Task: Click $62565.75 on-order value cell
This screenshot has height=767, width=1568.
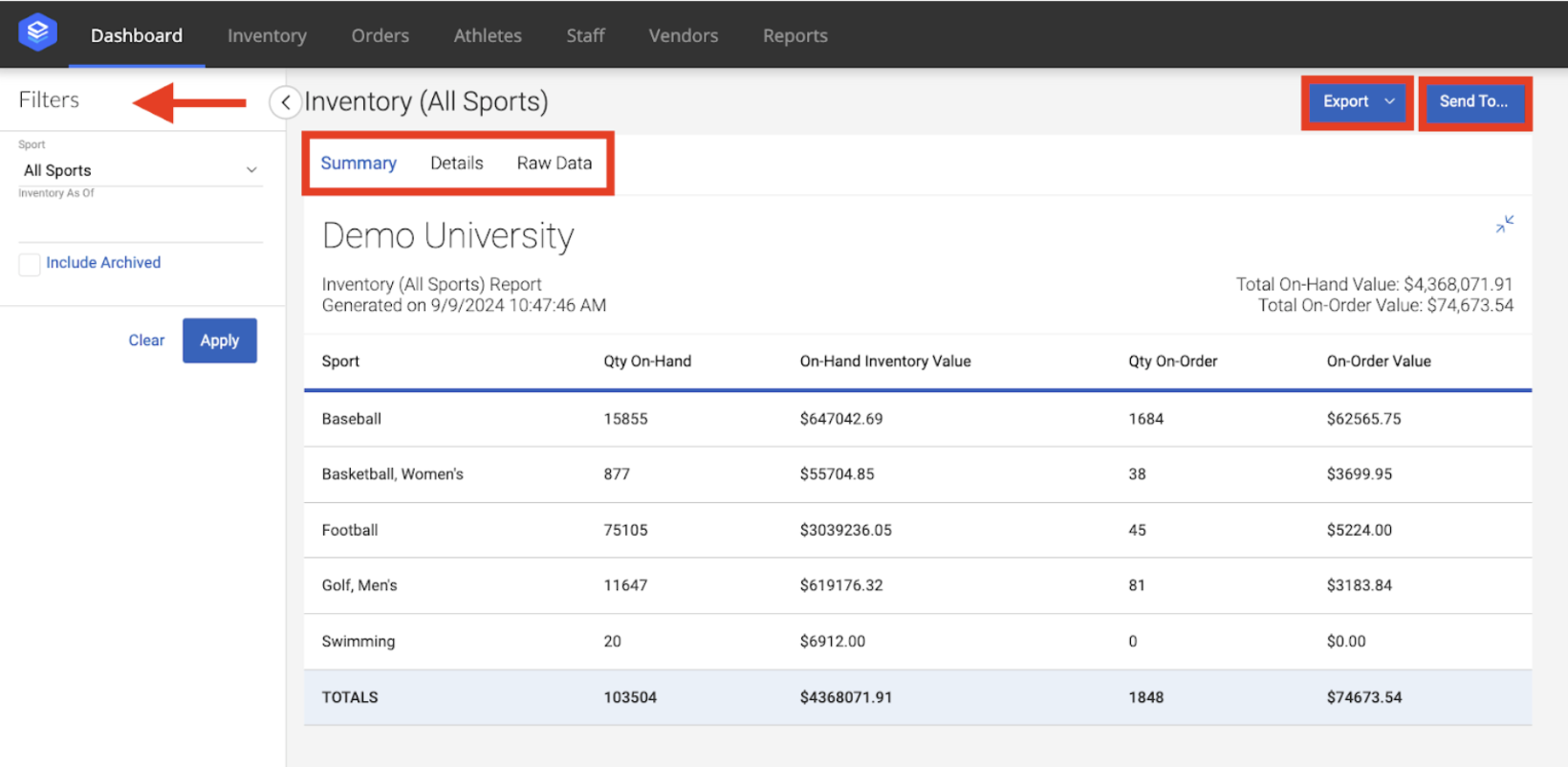Action: tap(1363, 419)
